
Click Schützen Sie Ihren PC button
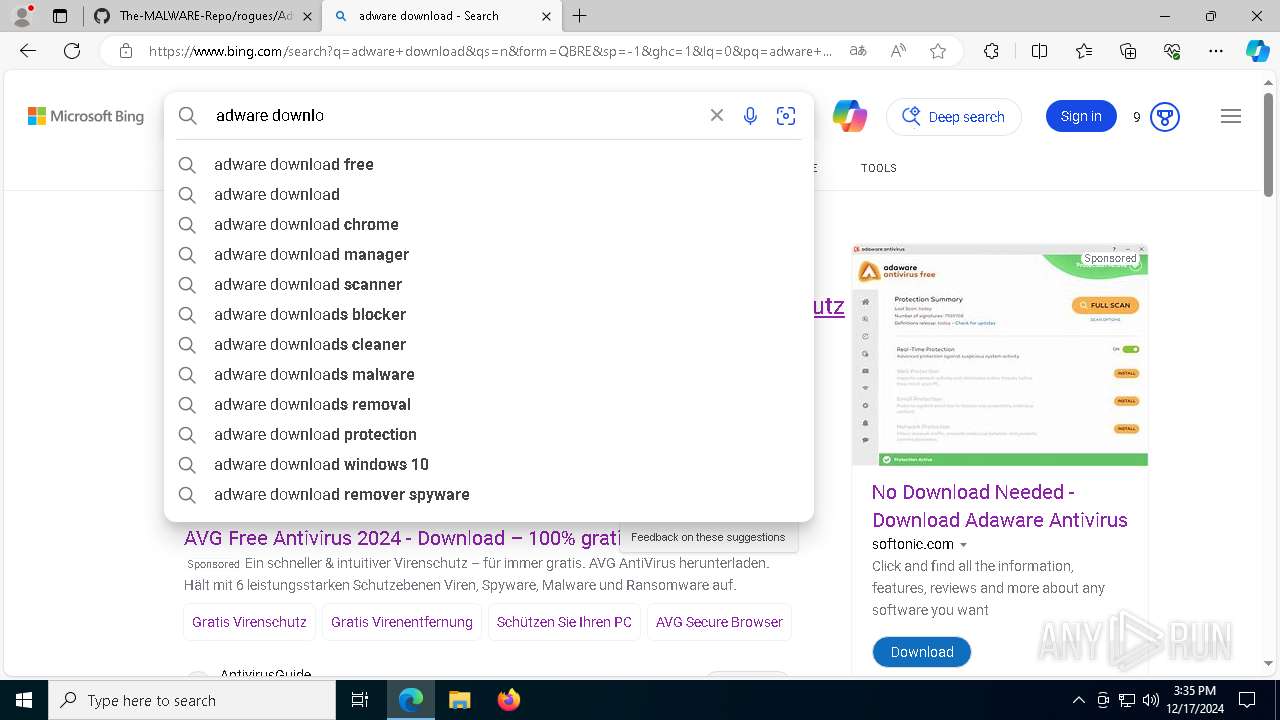564,622
